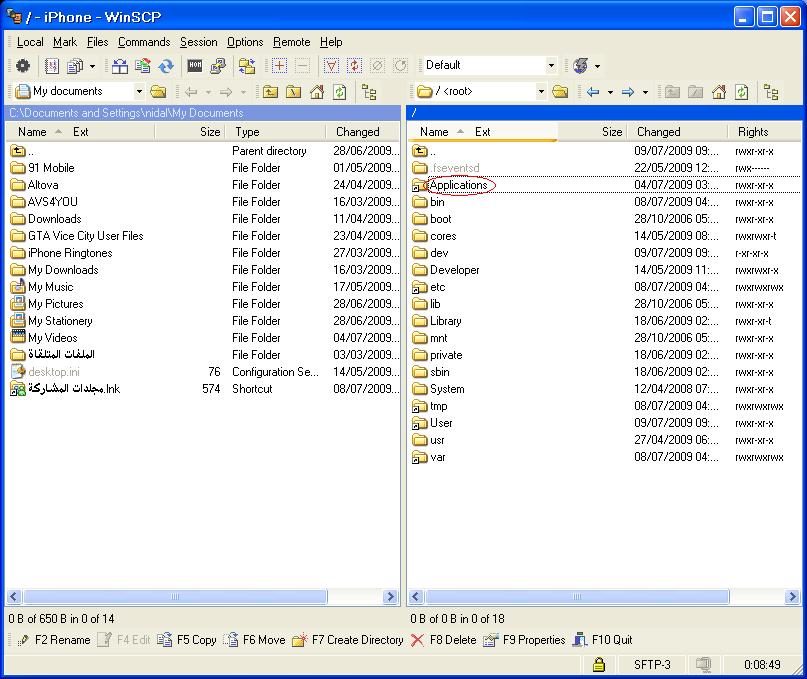Screen dimensions: 807x679
Task: Show the remote directory tree icon
Action: coord(771,92)
